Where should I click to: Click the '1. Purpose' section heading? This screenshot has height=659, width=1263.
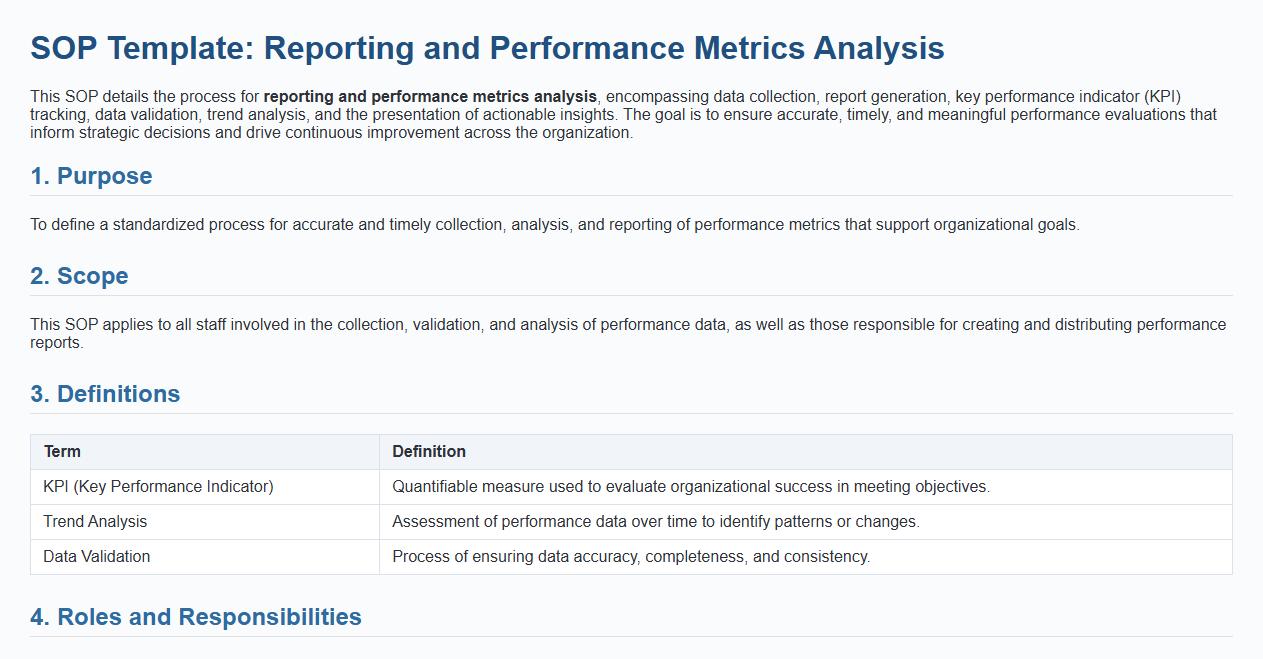(x=91, y=176)
